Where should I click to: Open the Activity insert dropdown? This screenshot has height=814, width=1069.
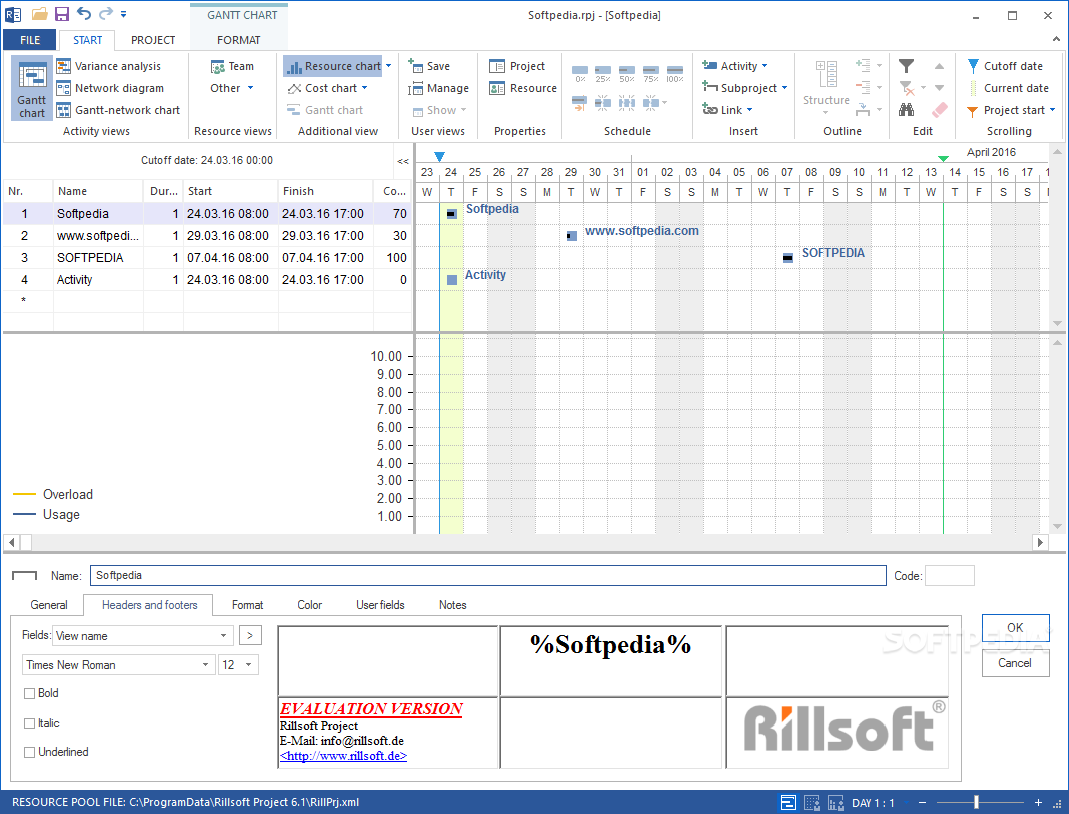pyautogui.click(x=764, y=66)
